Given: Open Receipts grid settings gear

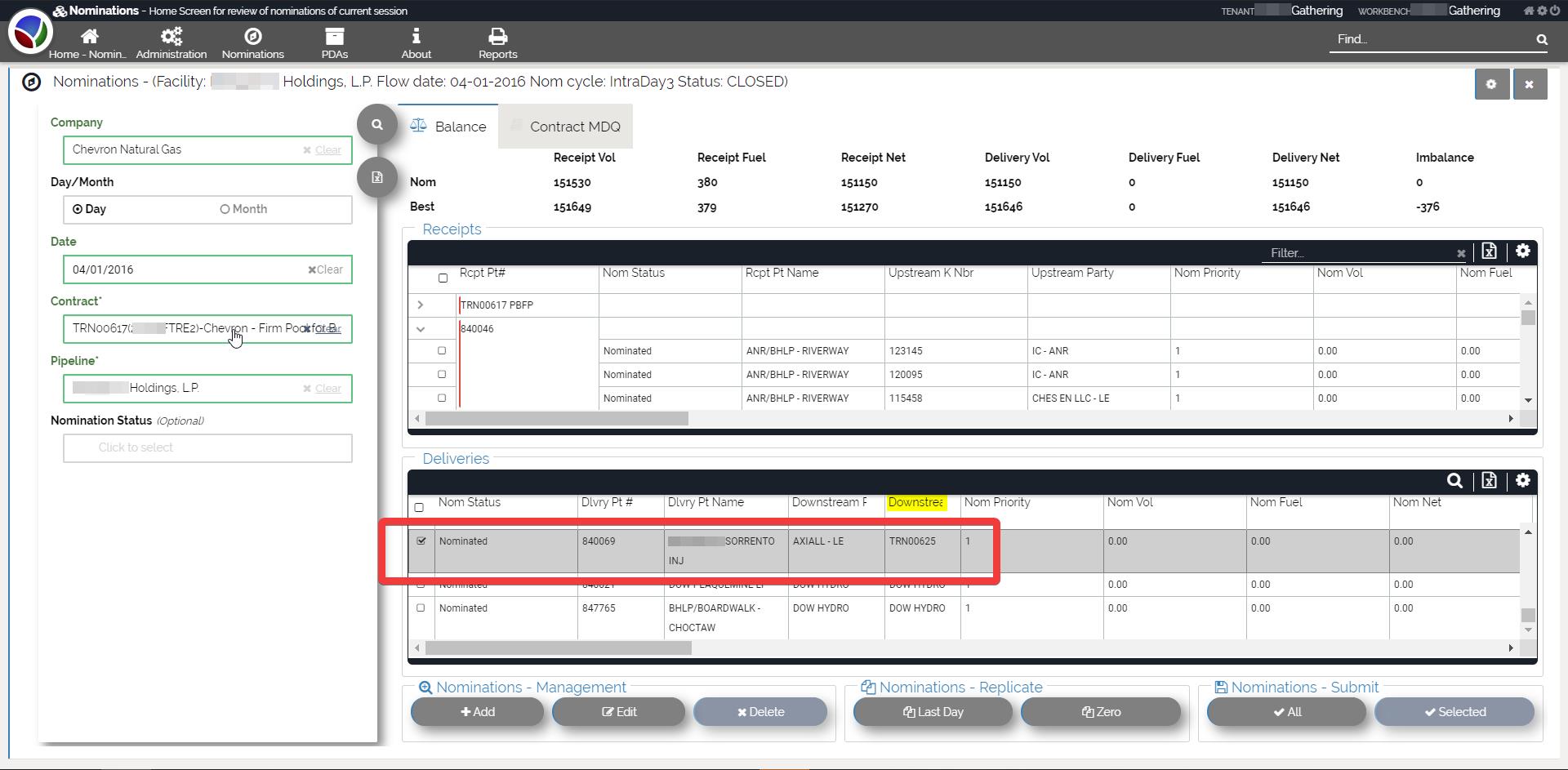Looking at the screenshot, I should click(1522, 251).
